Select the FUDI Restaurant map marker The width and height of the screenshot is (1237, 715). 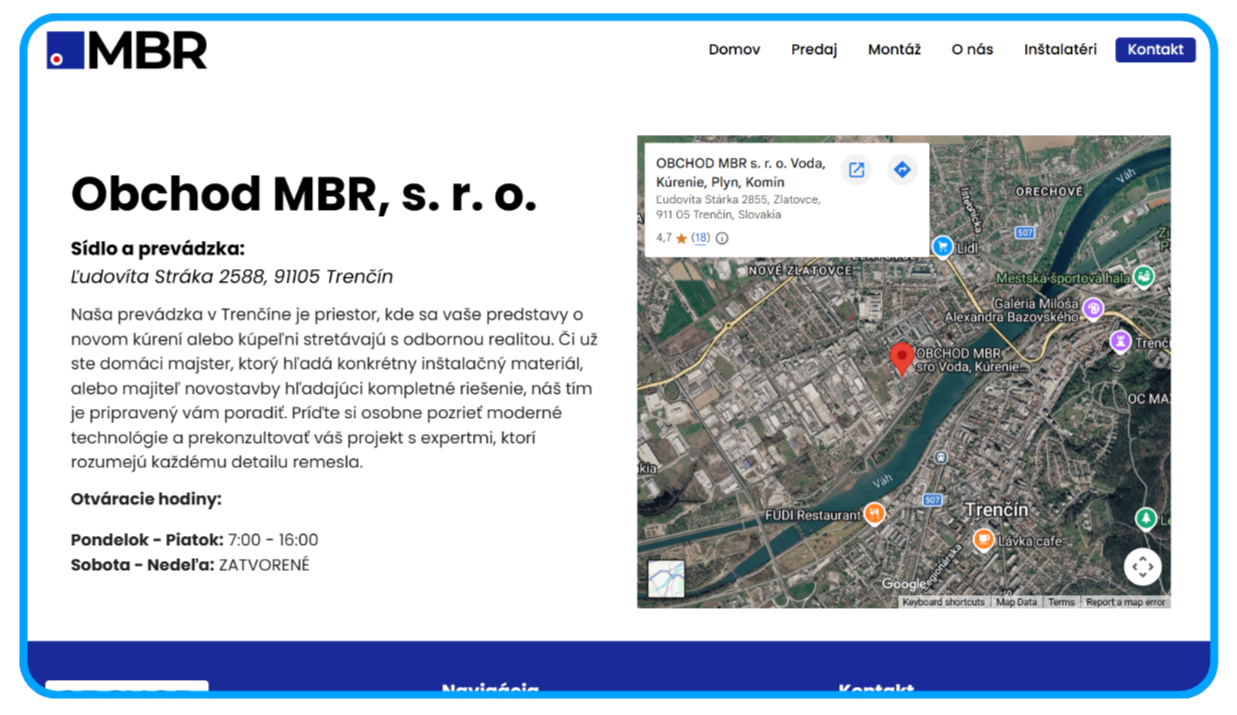click(x=875, y=514)
